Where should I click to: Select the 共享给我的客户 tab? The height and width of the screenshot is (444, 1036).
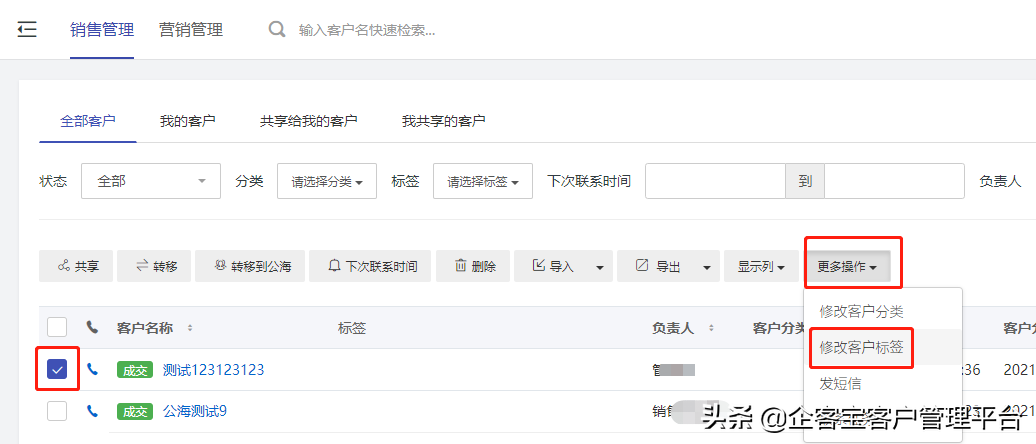(x=309, y=121)
